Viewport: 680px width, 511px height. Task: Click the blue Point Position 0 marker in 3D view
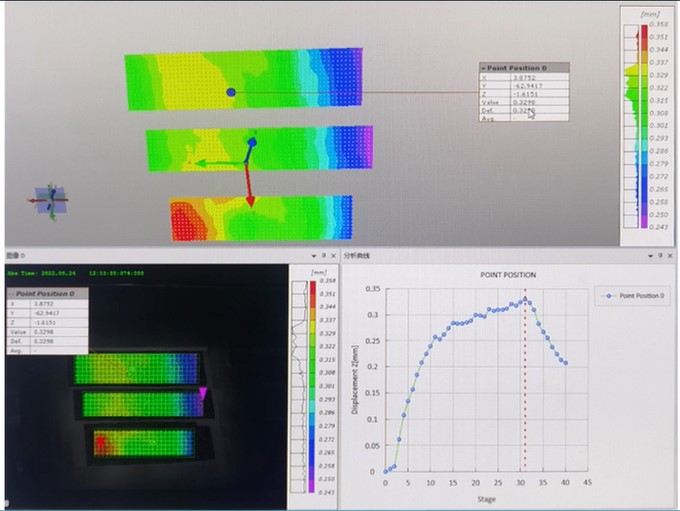point(231,92)
